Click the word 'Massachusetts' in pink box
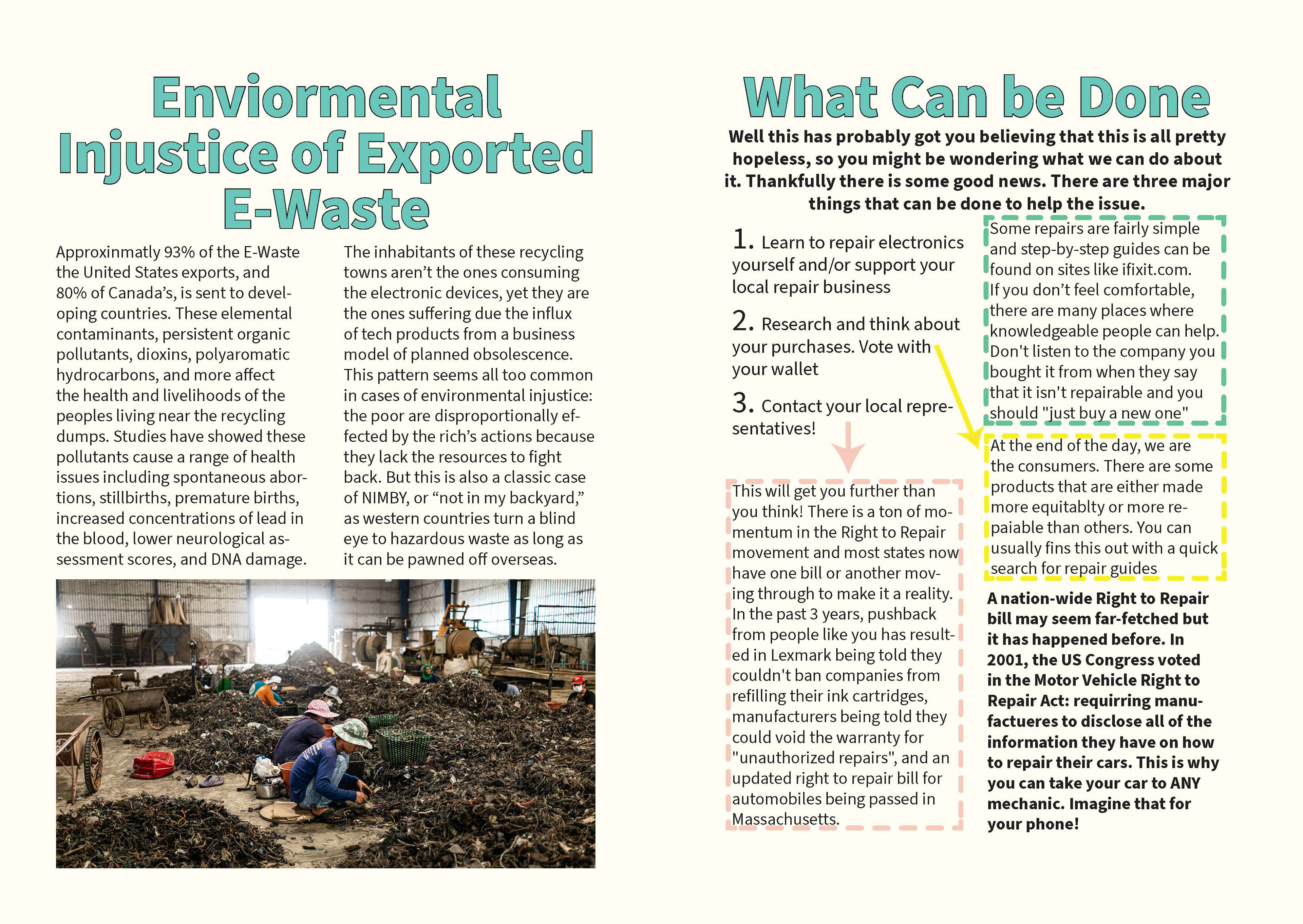 tap(785, 819)
